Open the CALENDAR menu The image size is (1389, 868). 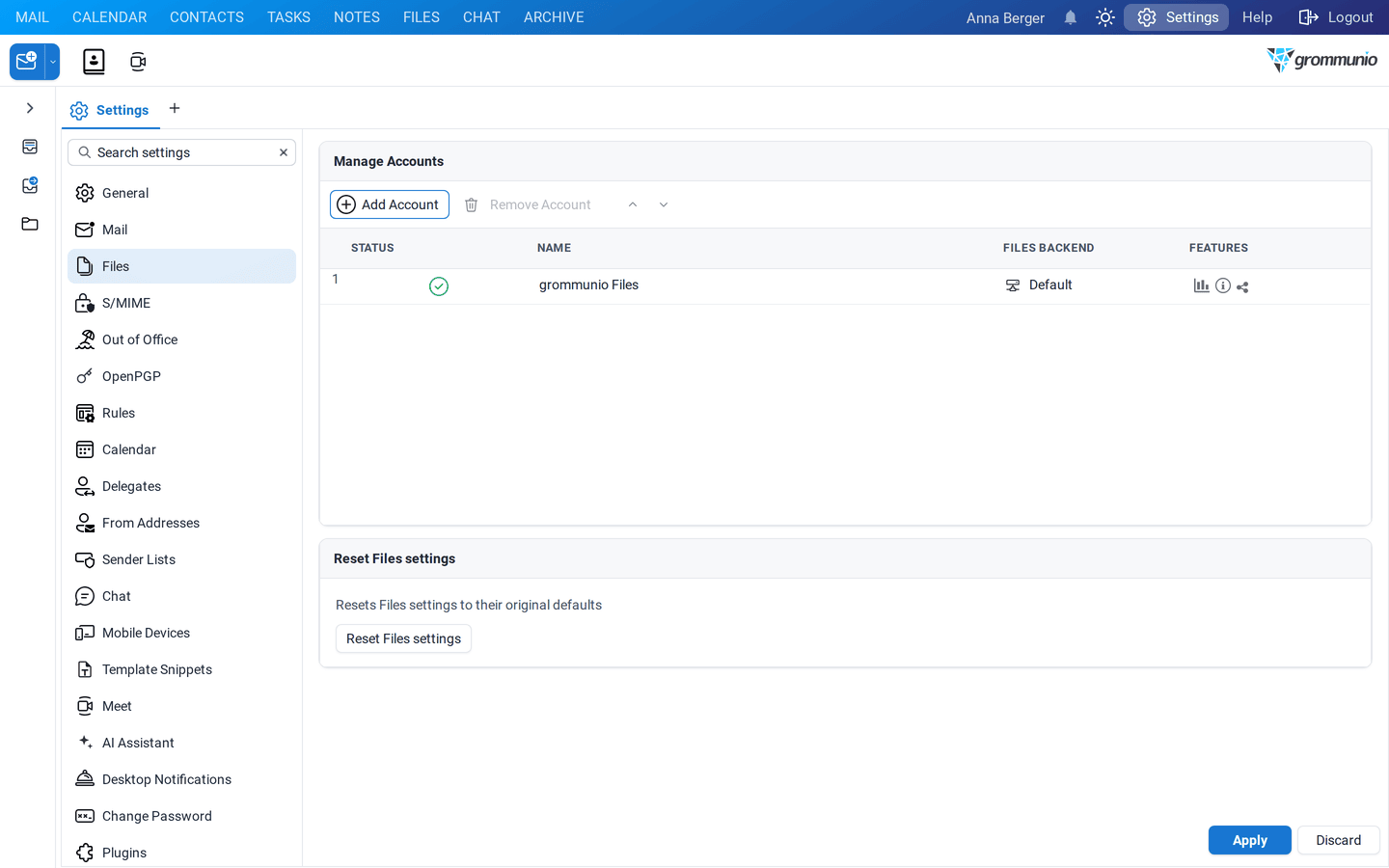110,17
